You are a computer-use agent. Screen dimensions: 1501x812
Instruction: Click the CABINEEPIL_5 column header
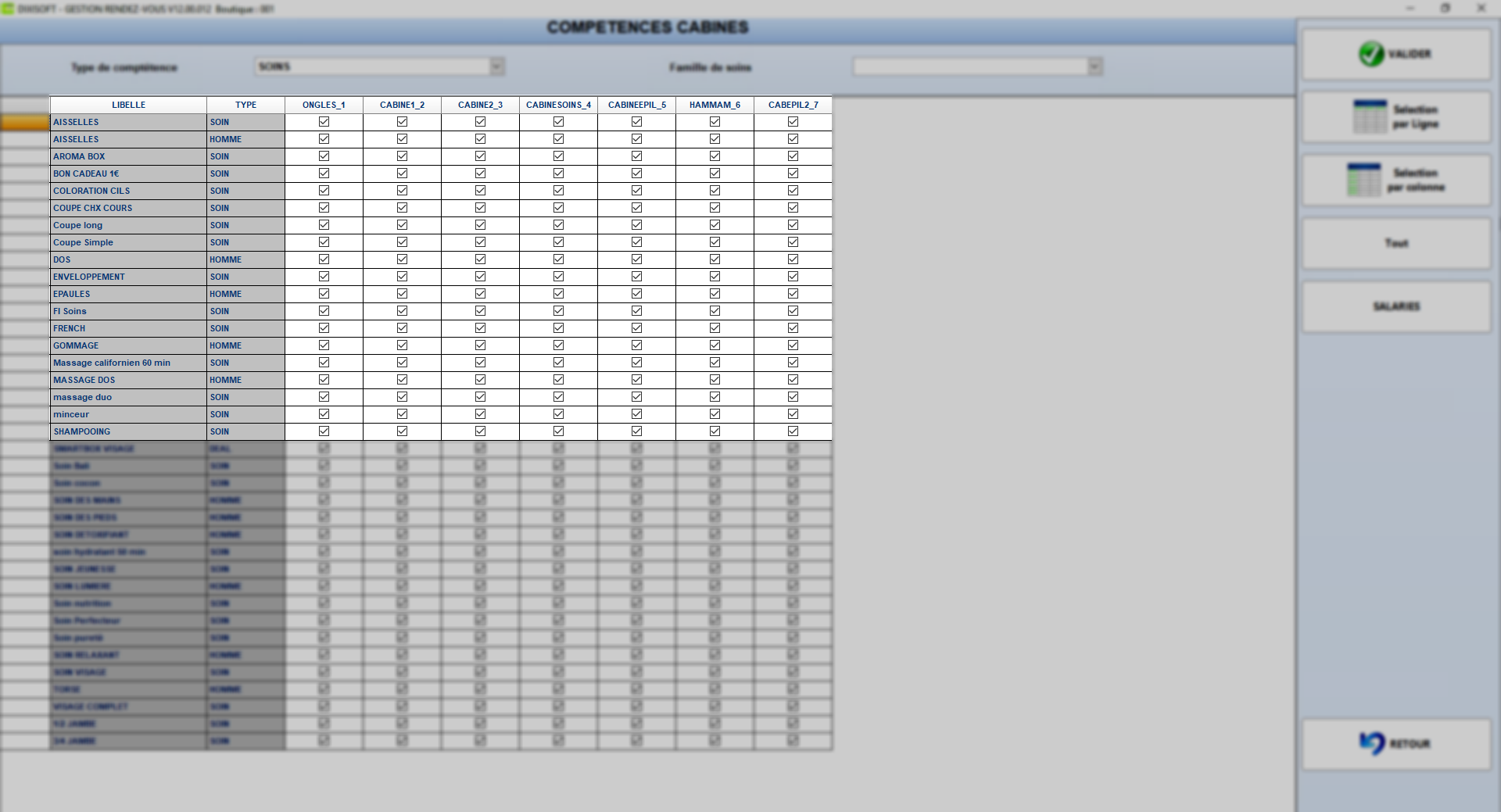[x=636, y=105]
